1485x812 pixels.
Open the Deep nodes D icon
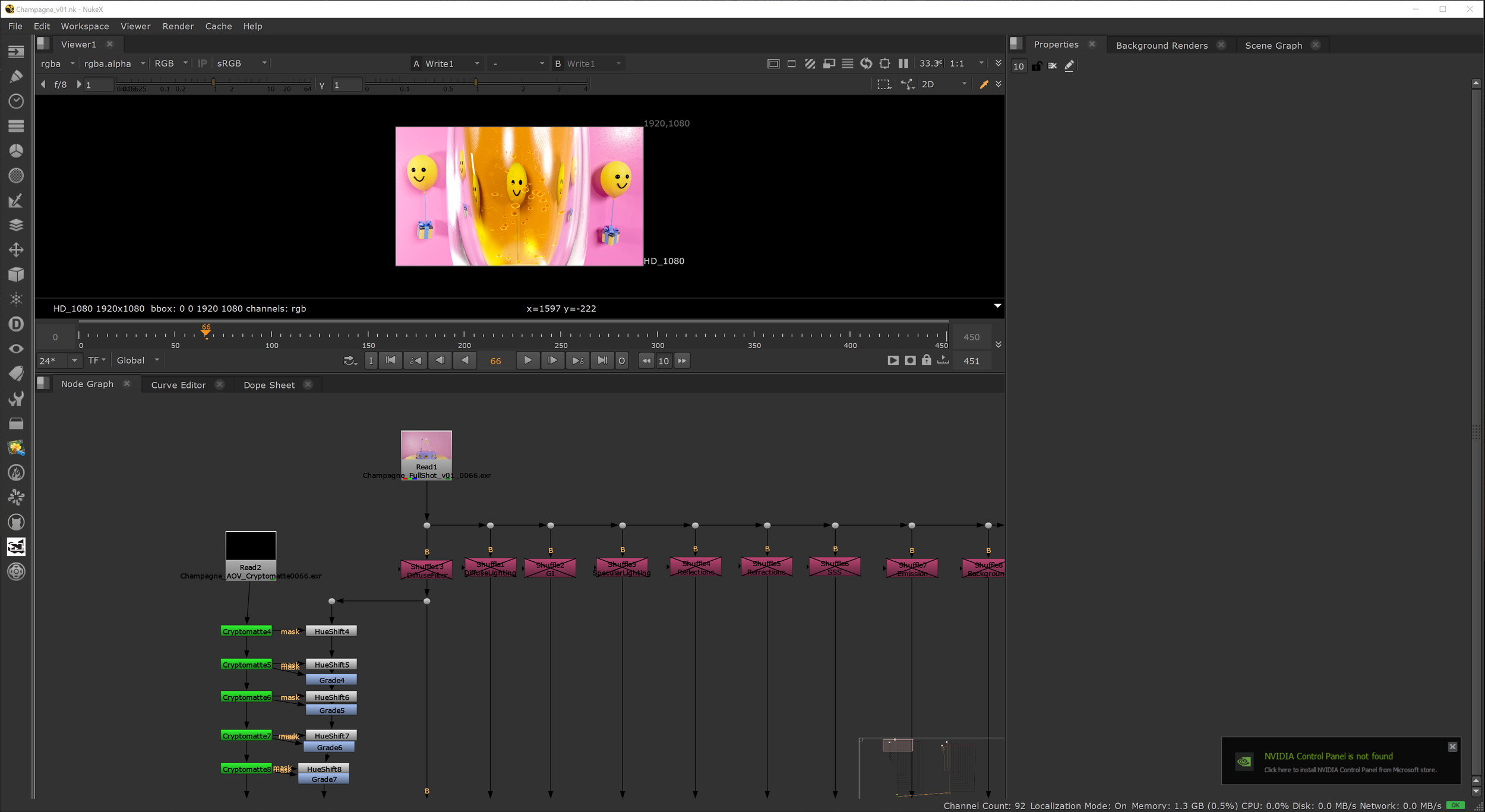(16, 324)
